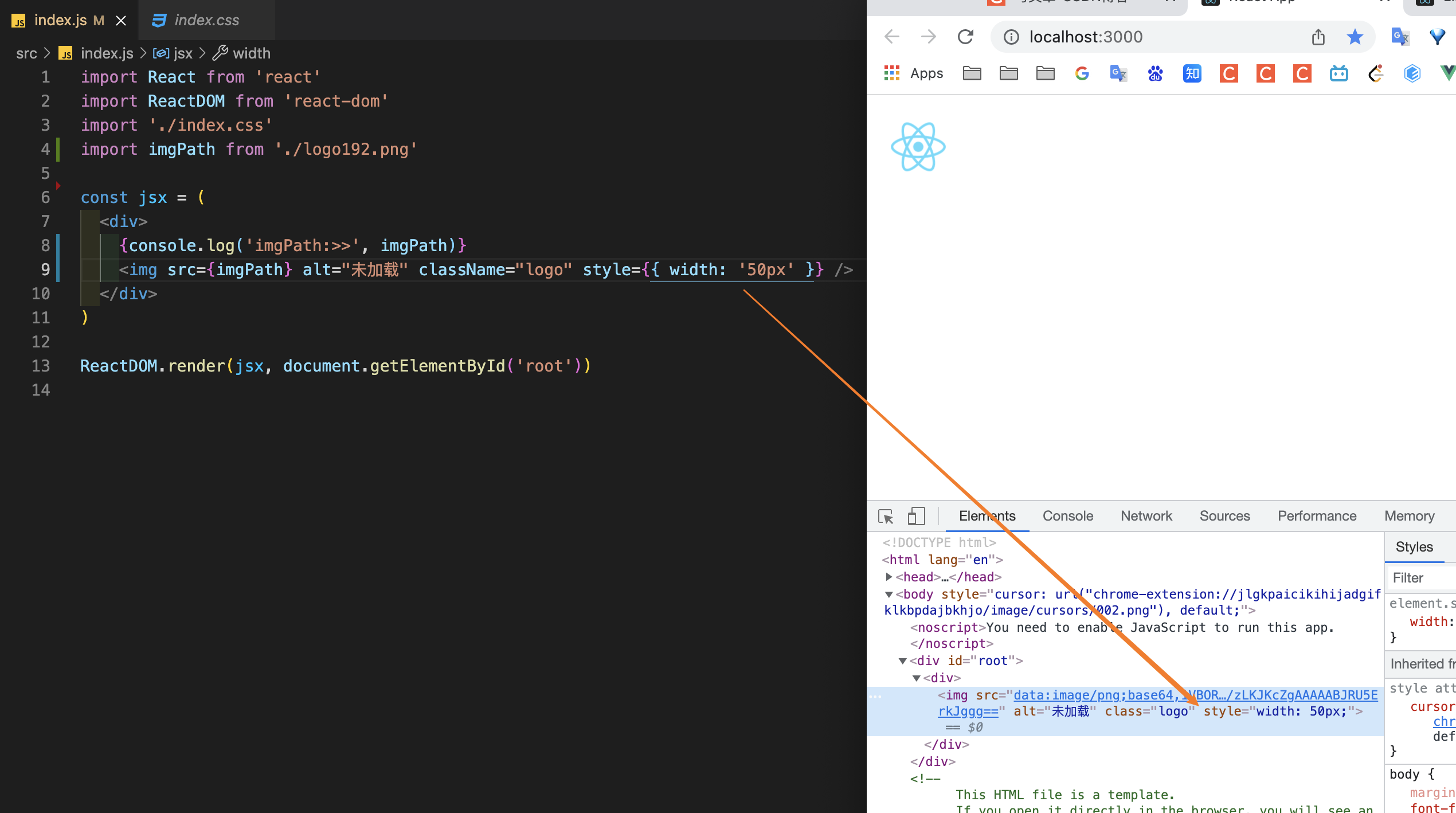The width and height of the screenshot is (1456, 813).
Task: Click the element.style width property in Styles
Action: [1431, 622]
